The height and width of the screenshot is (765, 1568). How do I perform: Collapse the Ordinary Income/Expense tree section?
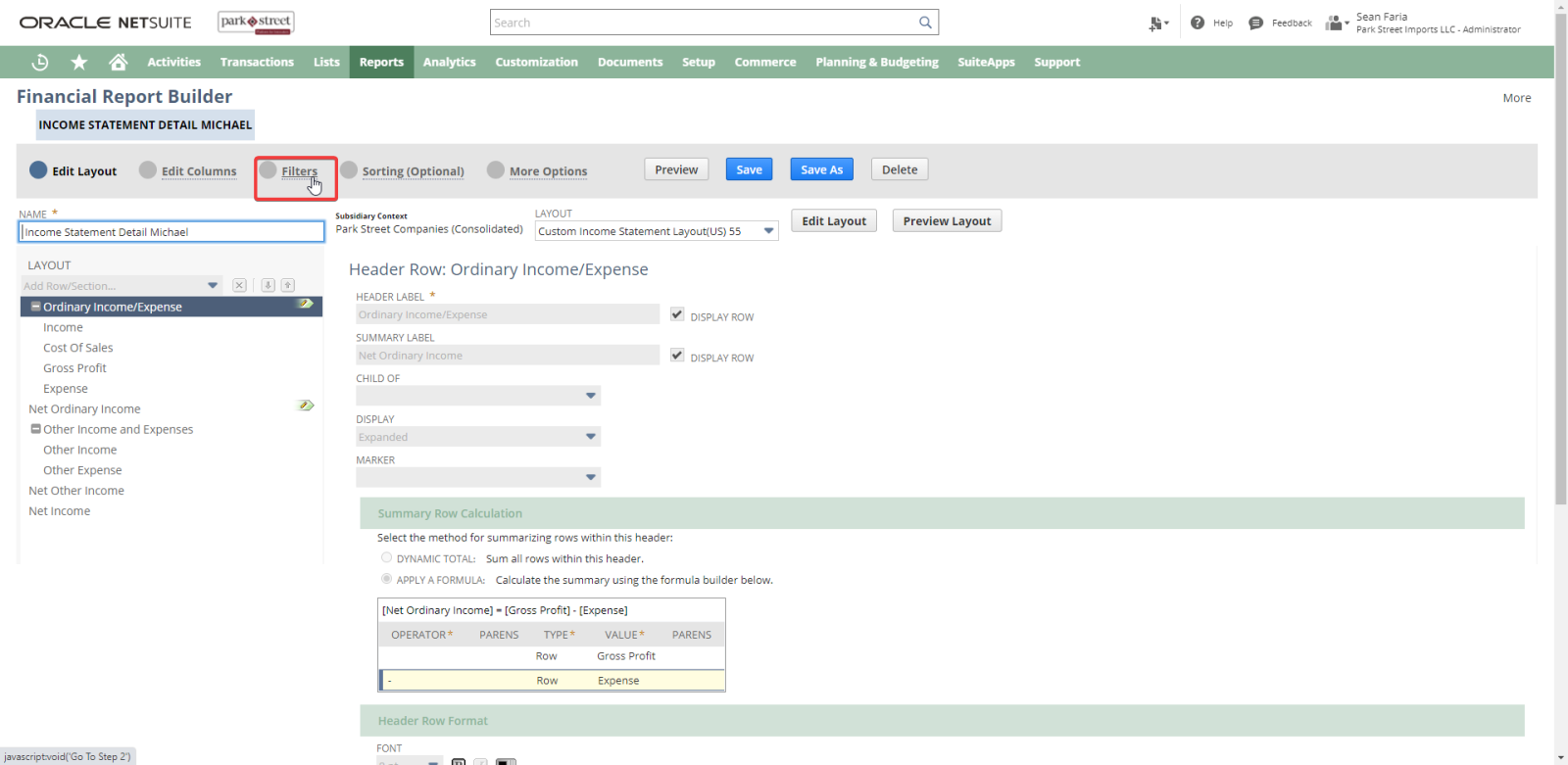35,307
